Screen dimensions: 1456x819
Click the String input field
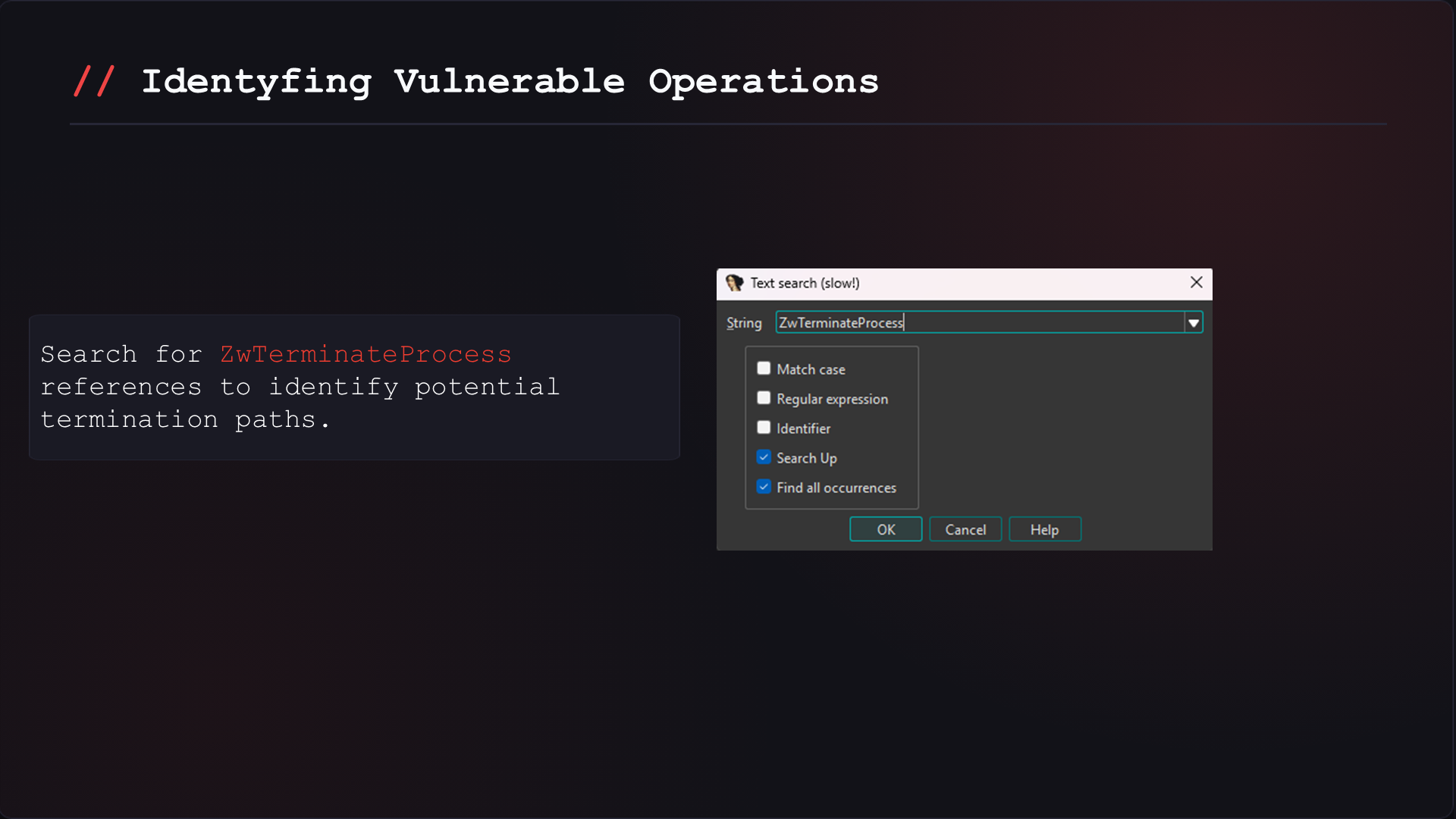[980, 322]
